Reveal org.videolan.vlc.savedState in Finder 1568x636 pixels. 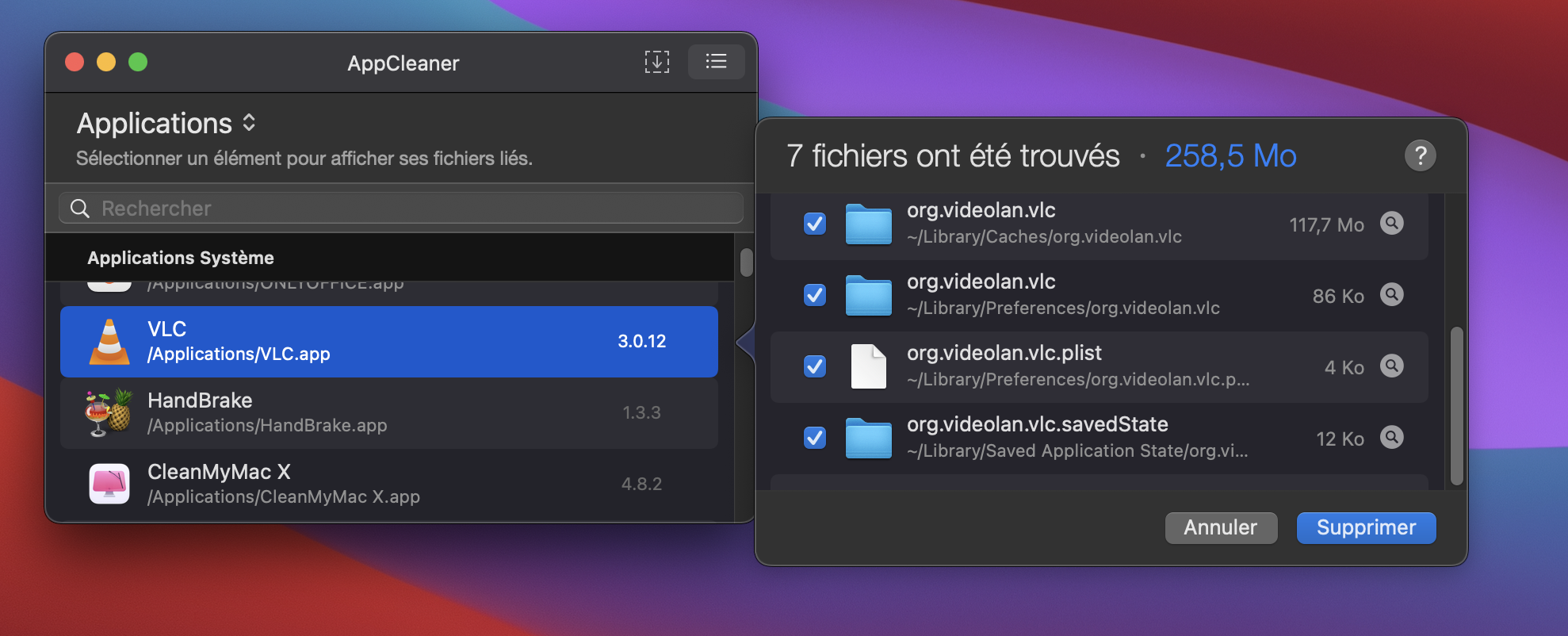[x=1391, y=438]
